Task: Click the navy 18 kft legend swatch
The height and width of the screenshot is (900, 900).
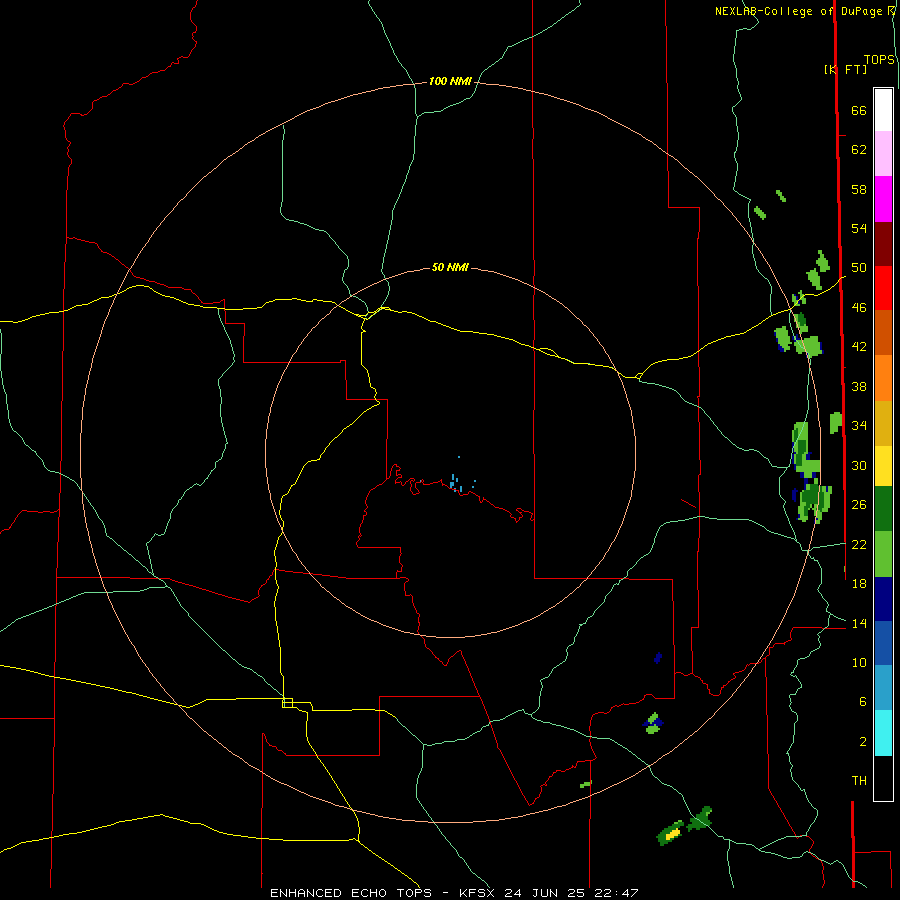Action: point(883,599)
